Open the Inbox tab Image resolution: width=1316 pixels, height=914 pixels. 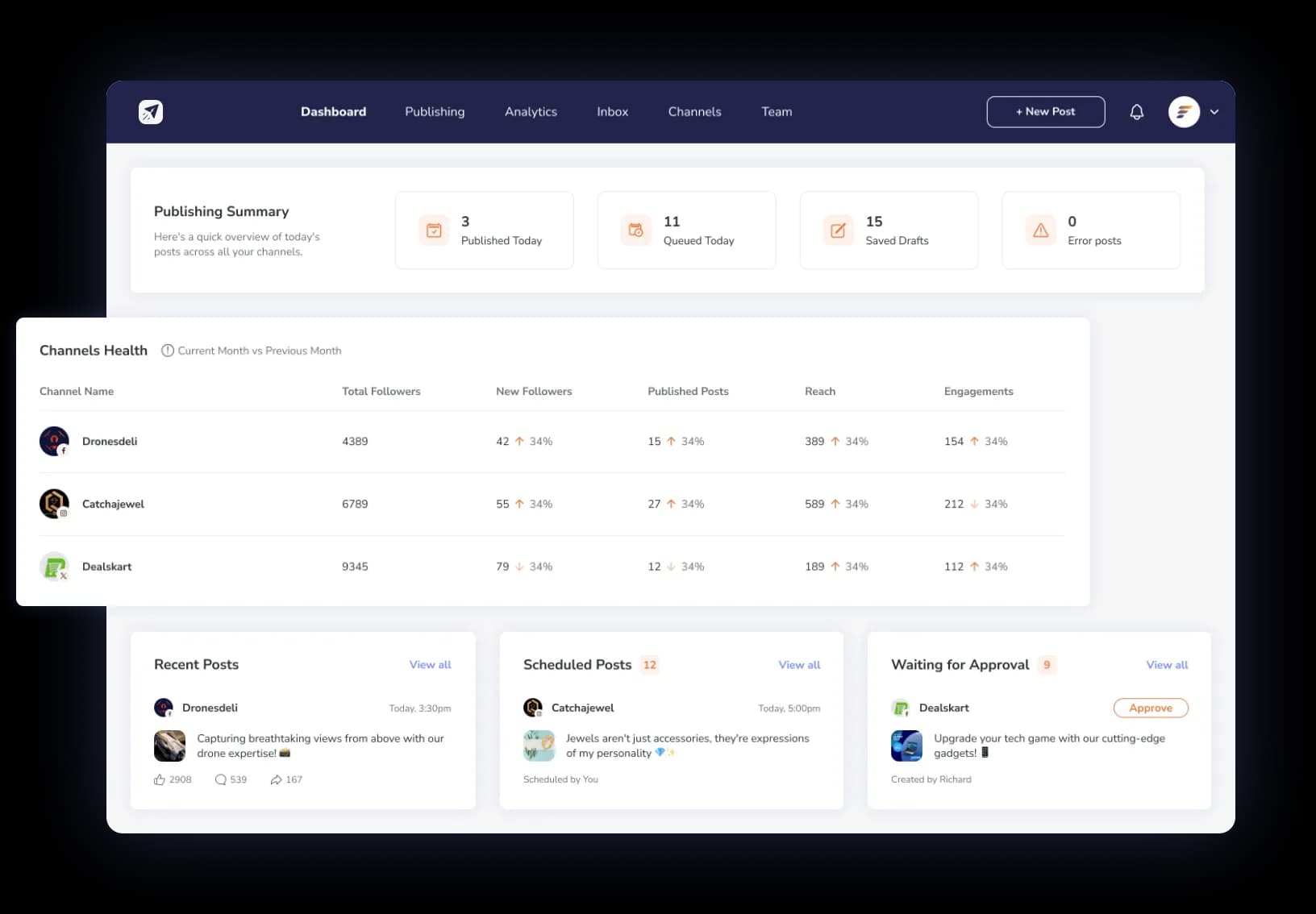[x=612, y=112]
